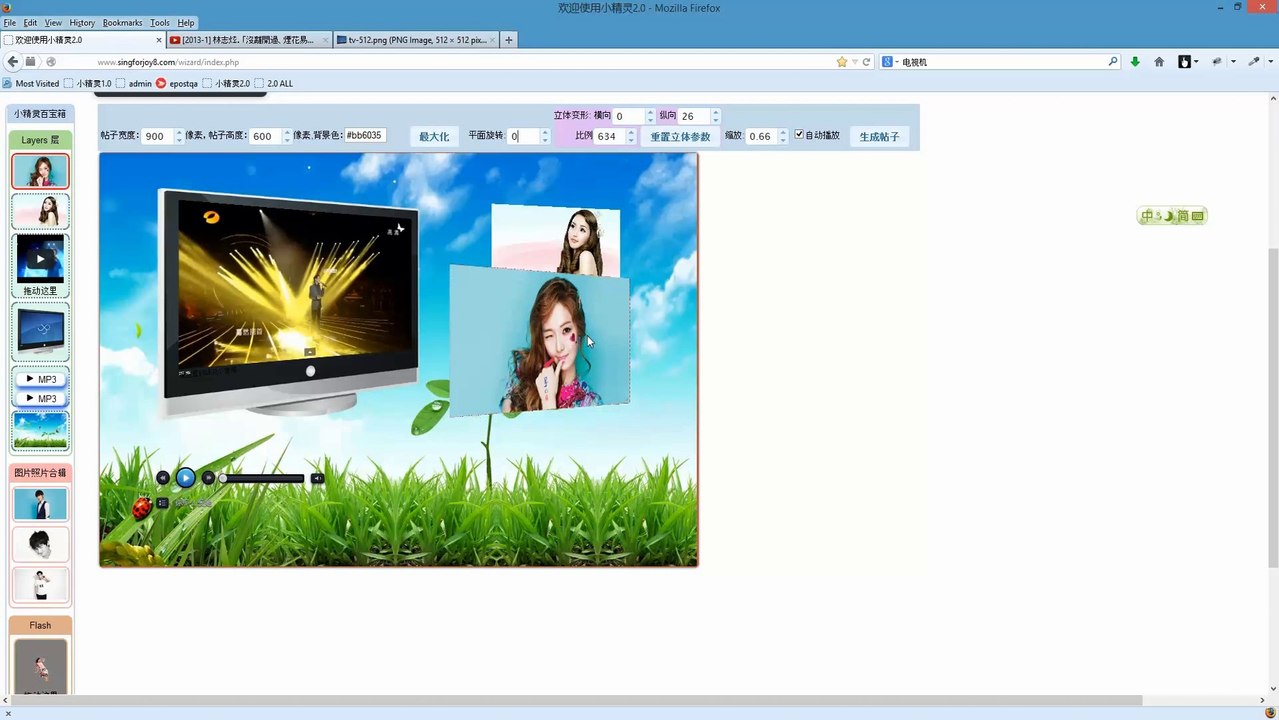Click the 纵向 input field showing 26

pos(693,116)
